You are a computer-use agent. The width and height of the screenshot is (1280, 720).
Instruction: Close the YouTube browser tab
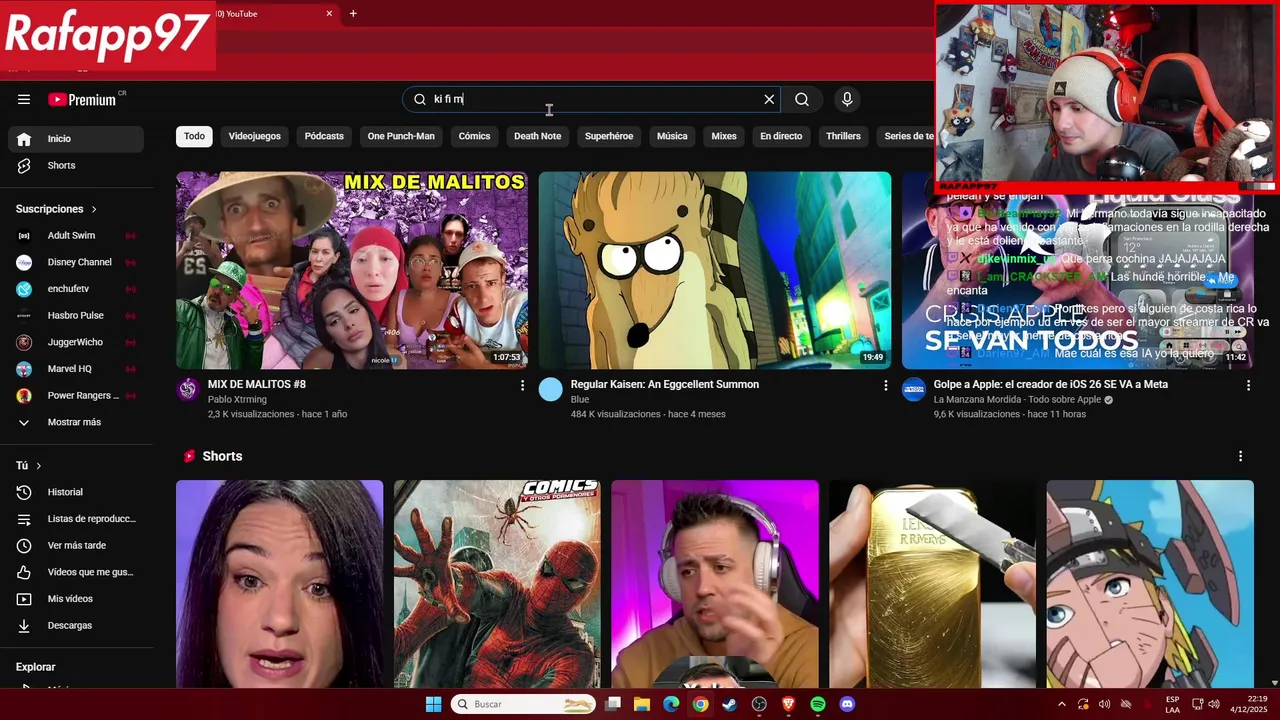(x=329, y=13)
